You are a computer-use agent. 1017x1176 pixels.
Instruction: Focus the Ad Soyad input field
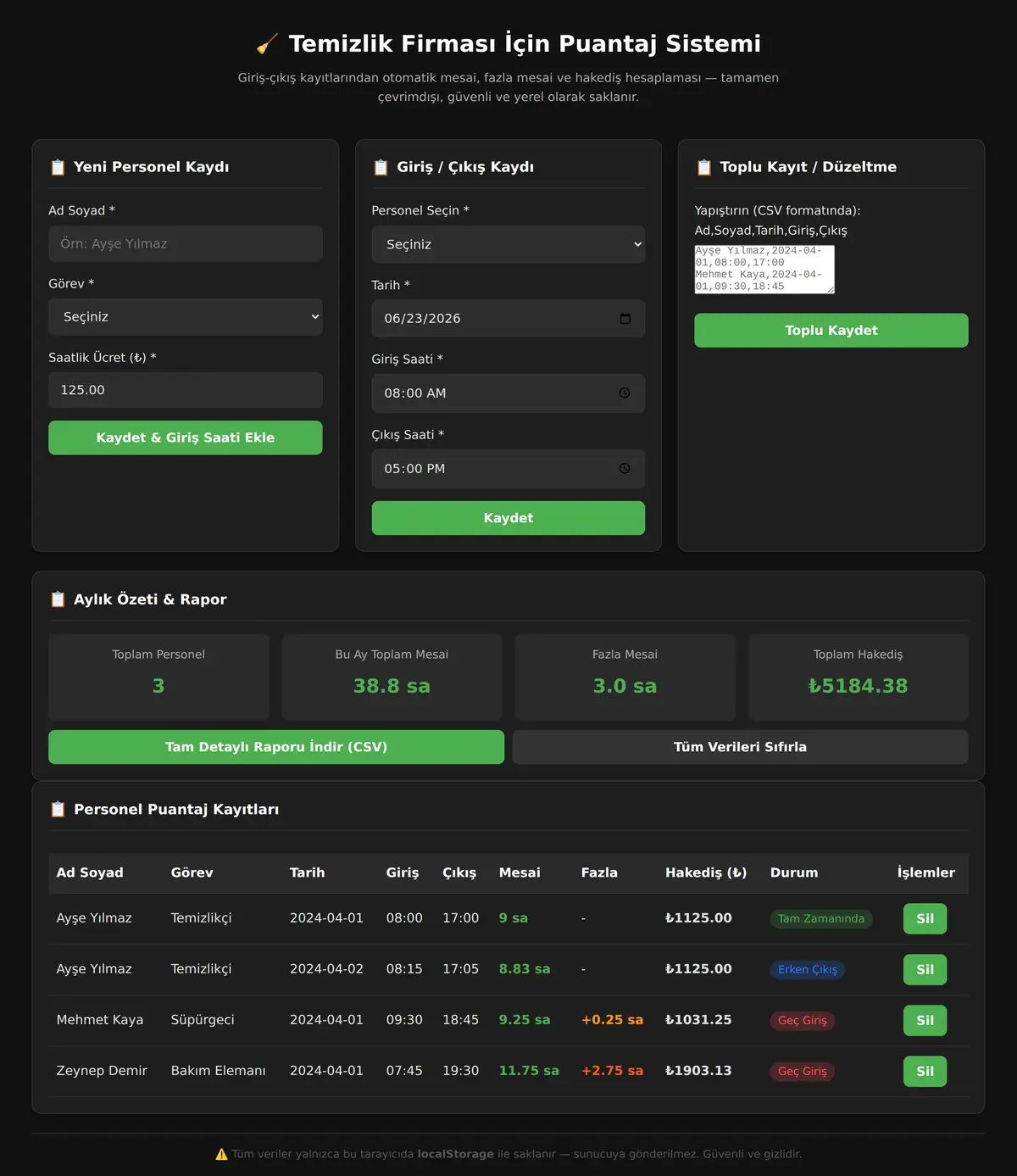[186, 244]
